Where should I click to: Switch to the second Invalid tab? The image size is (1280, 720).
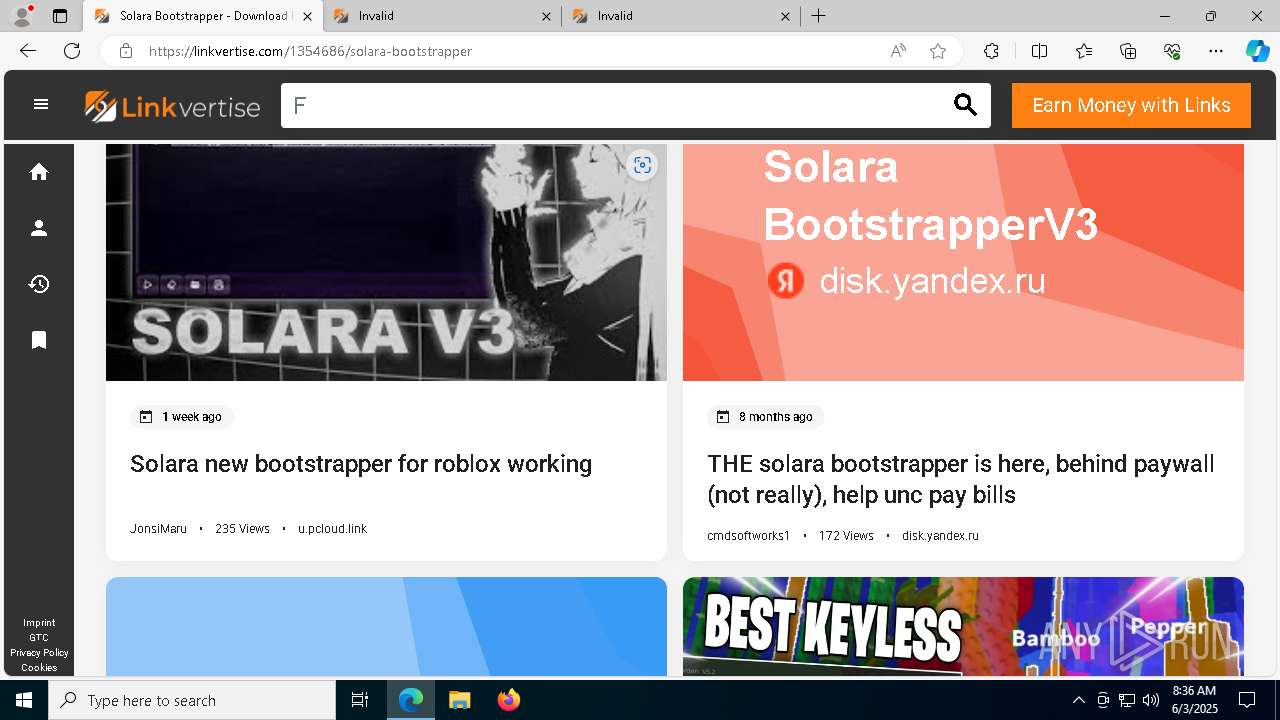click(681, 16)
